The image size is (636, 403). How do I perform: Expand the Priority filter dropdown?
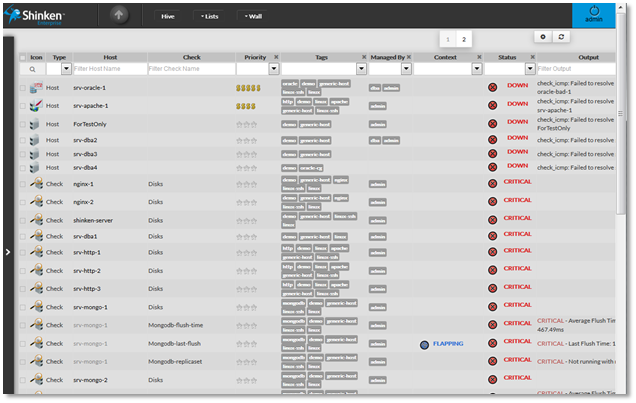point(273,69)
